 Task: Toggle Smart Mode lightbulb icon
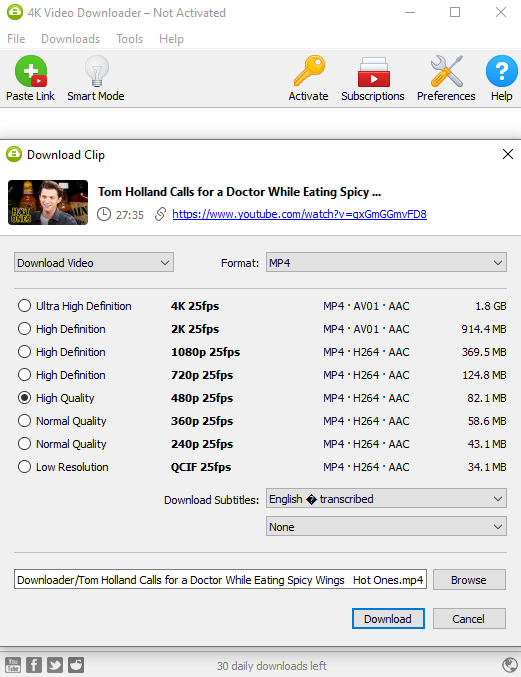(x=96, y=71)
